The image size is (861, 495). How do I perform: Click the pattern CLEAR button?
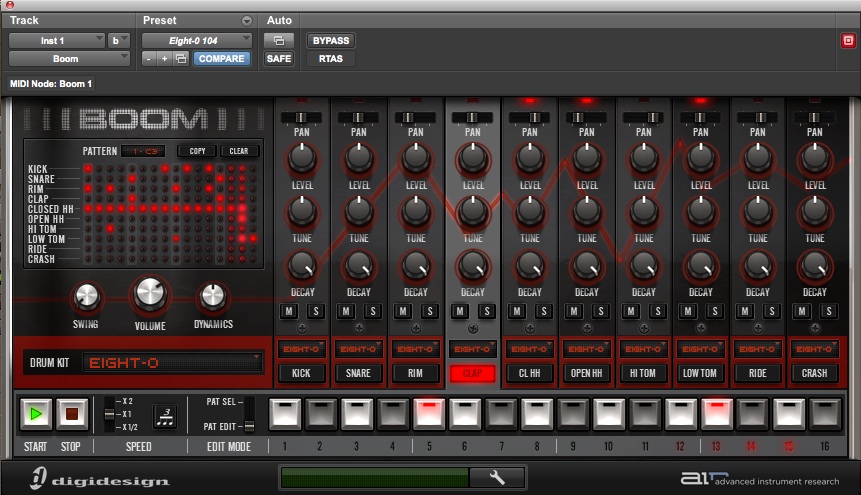point(239,151)
